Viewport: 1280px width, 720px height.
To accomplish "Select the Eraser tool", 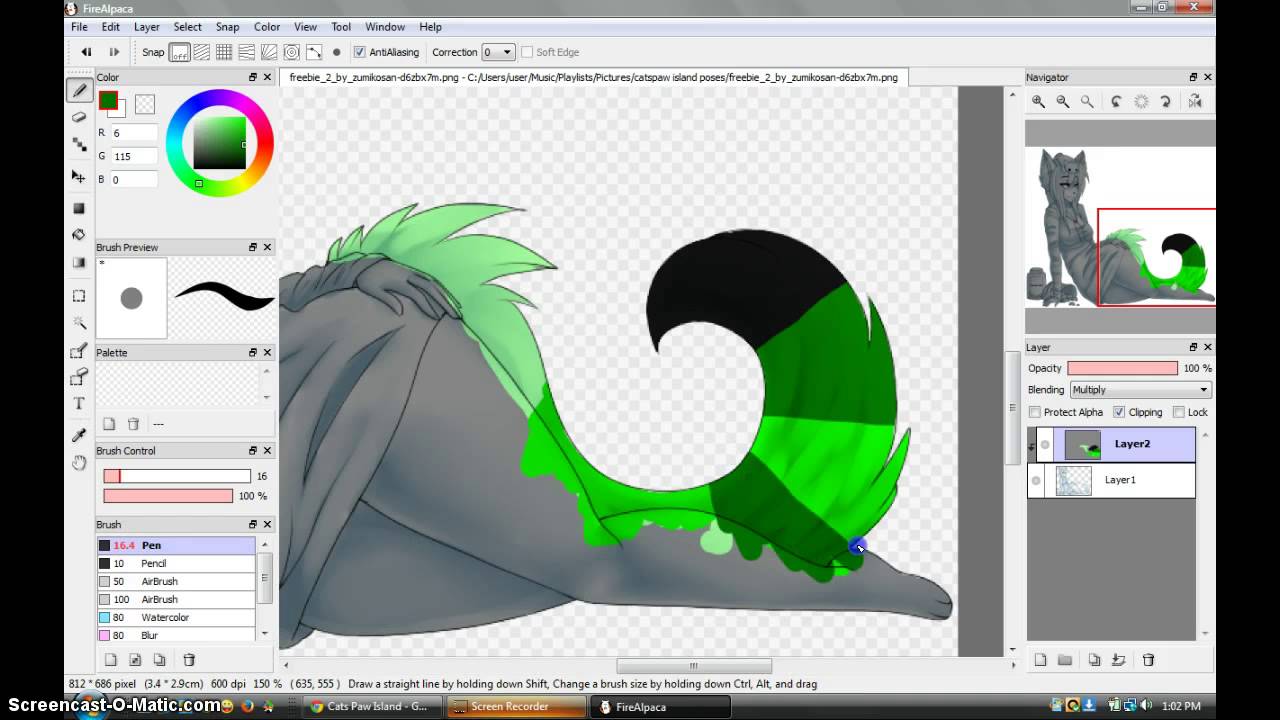I will (x=79, y=117).
